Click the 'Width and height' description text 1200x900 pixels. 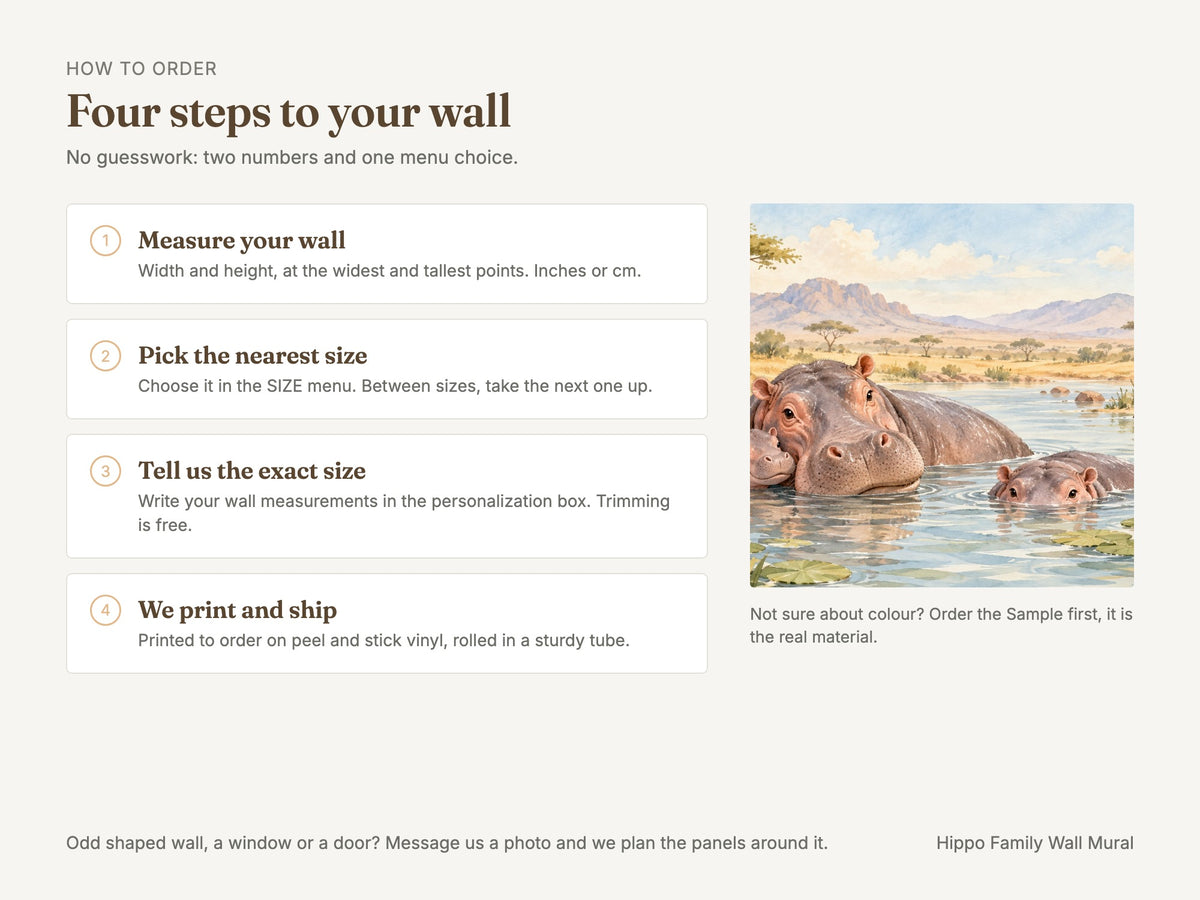coord(390,271)
